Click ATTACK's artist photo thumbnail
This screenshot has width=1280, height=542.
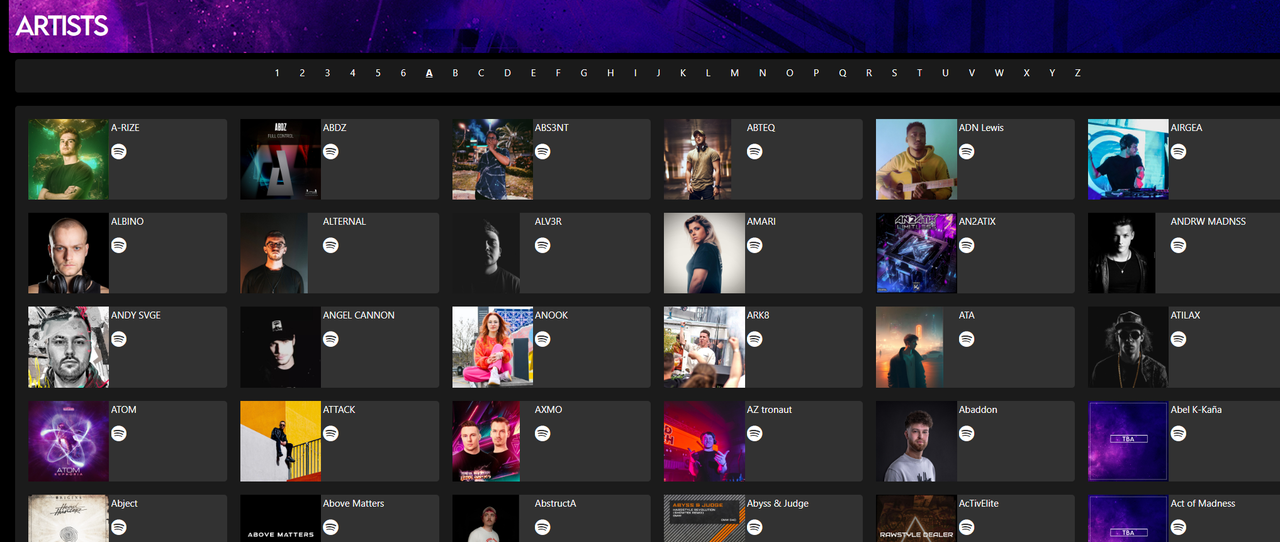tap(280, 441)
